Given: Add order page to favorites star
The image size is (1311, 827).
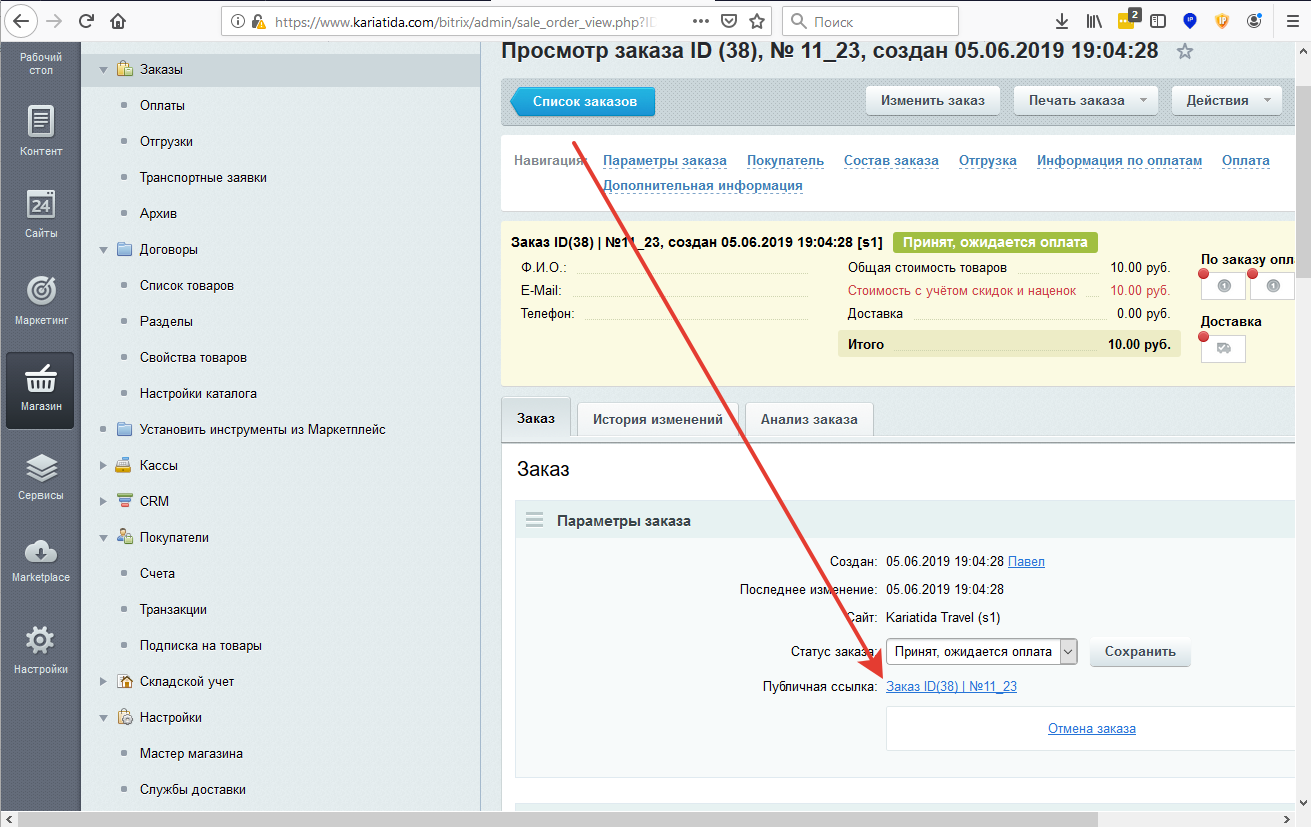Looking at the screenshot, I should pos(1185,52).
